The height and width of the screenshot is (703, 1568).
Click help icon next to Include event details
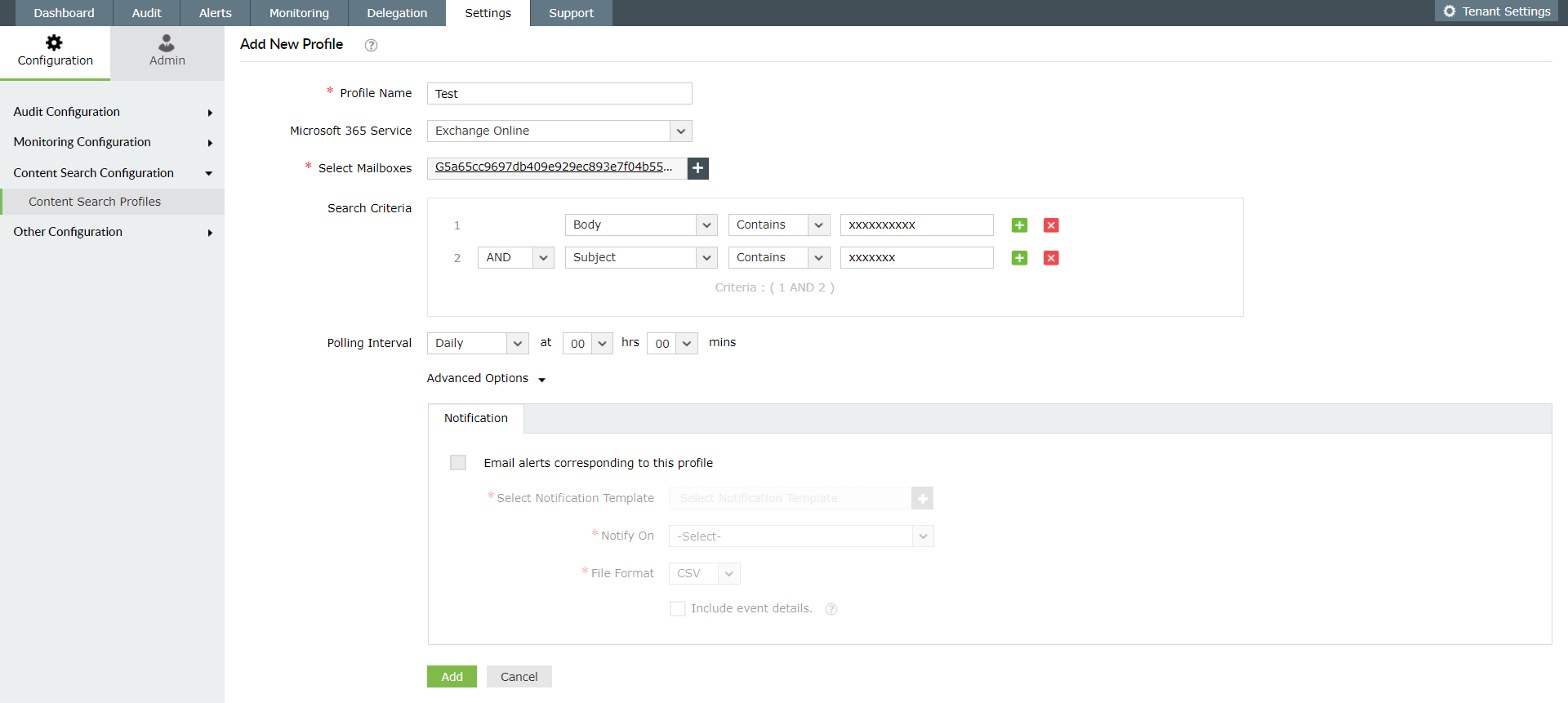tap(831, 609)
